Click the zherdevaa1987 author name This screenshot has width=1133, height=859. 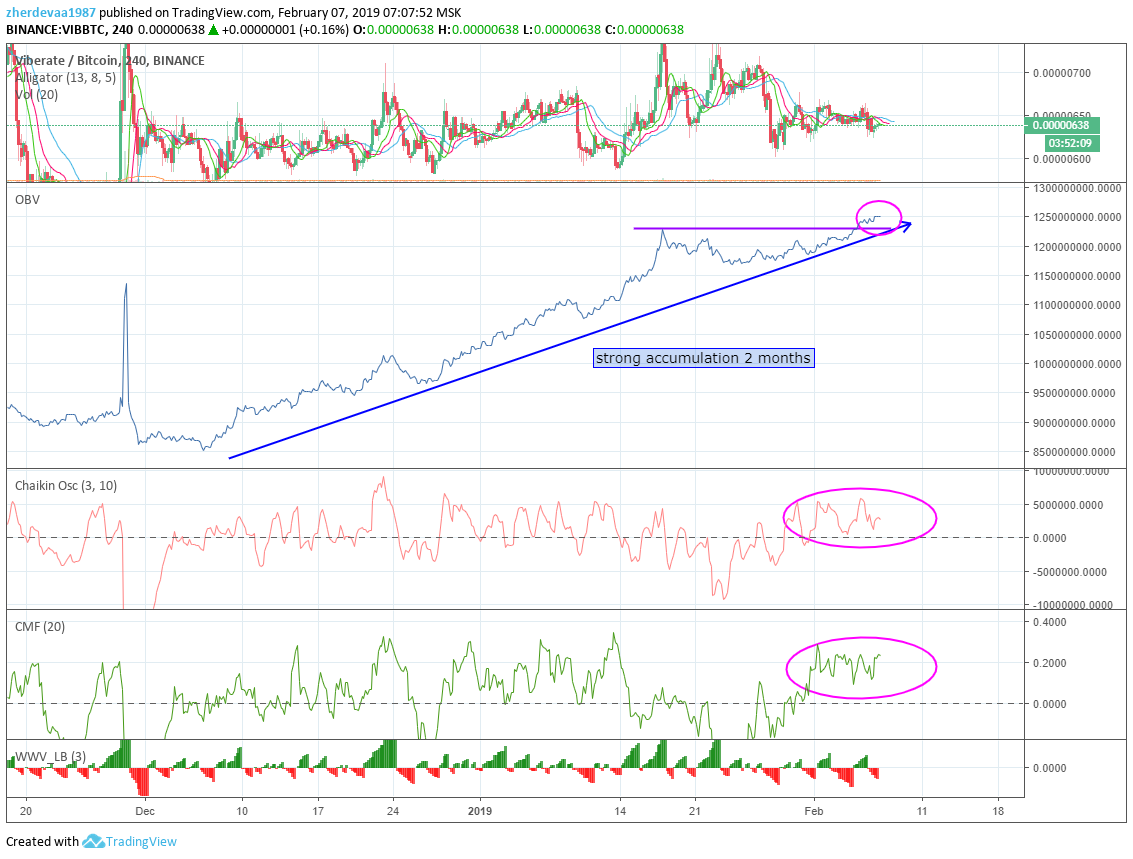pos(51,12)
